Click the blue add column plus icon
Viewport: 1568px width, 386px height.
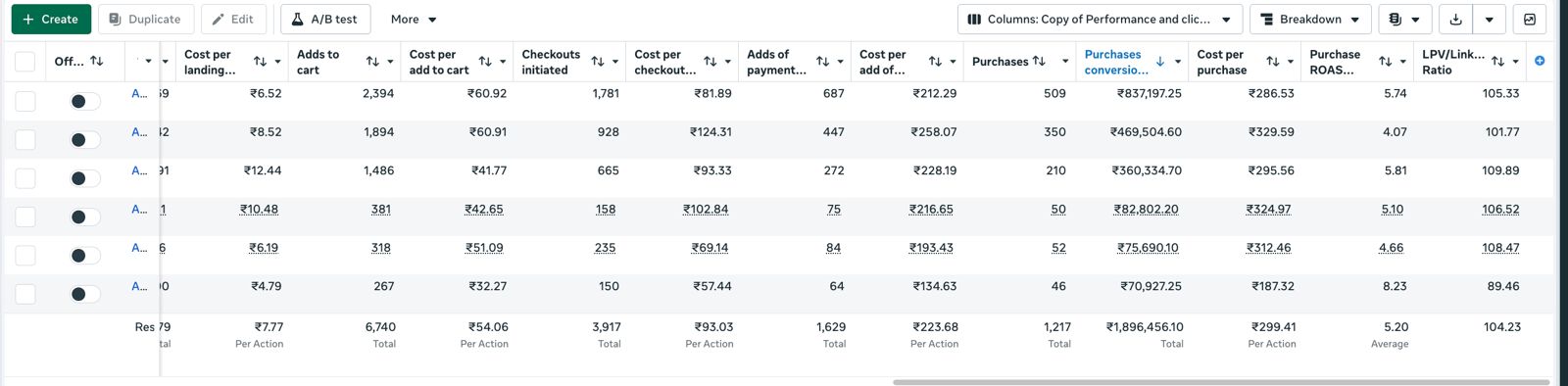(1540, 61)
